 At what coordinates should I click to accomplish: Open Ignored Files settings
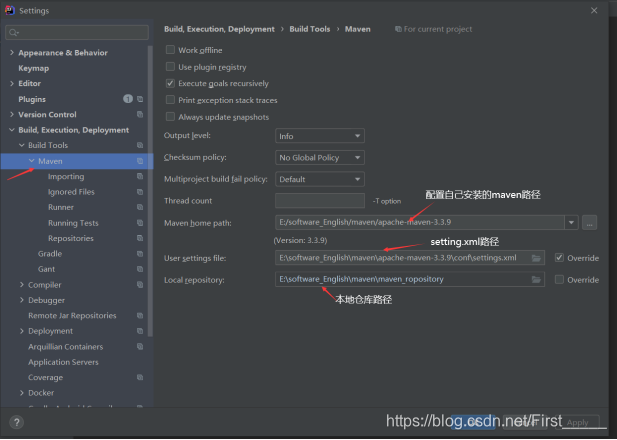click(71, 192)
